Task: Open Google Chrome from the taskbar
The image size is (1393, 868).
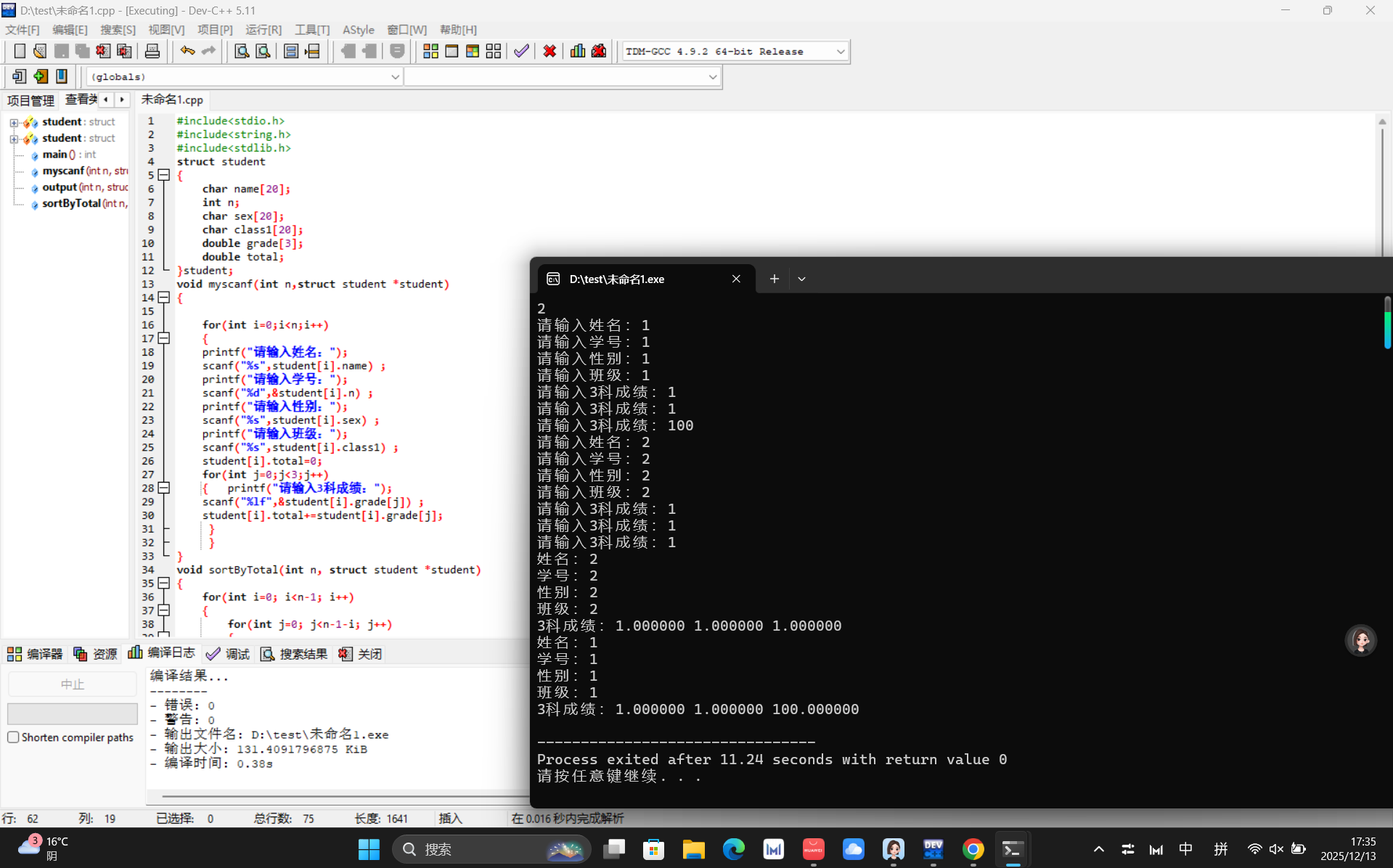Action: pos(973,849)
